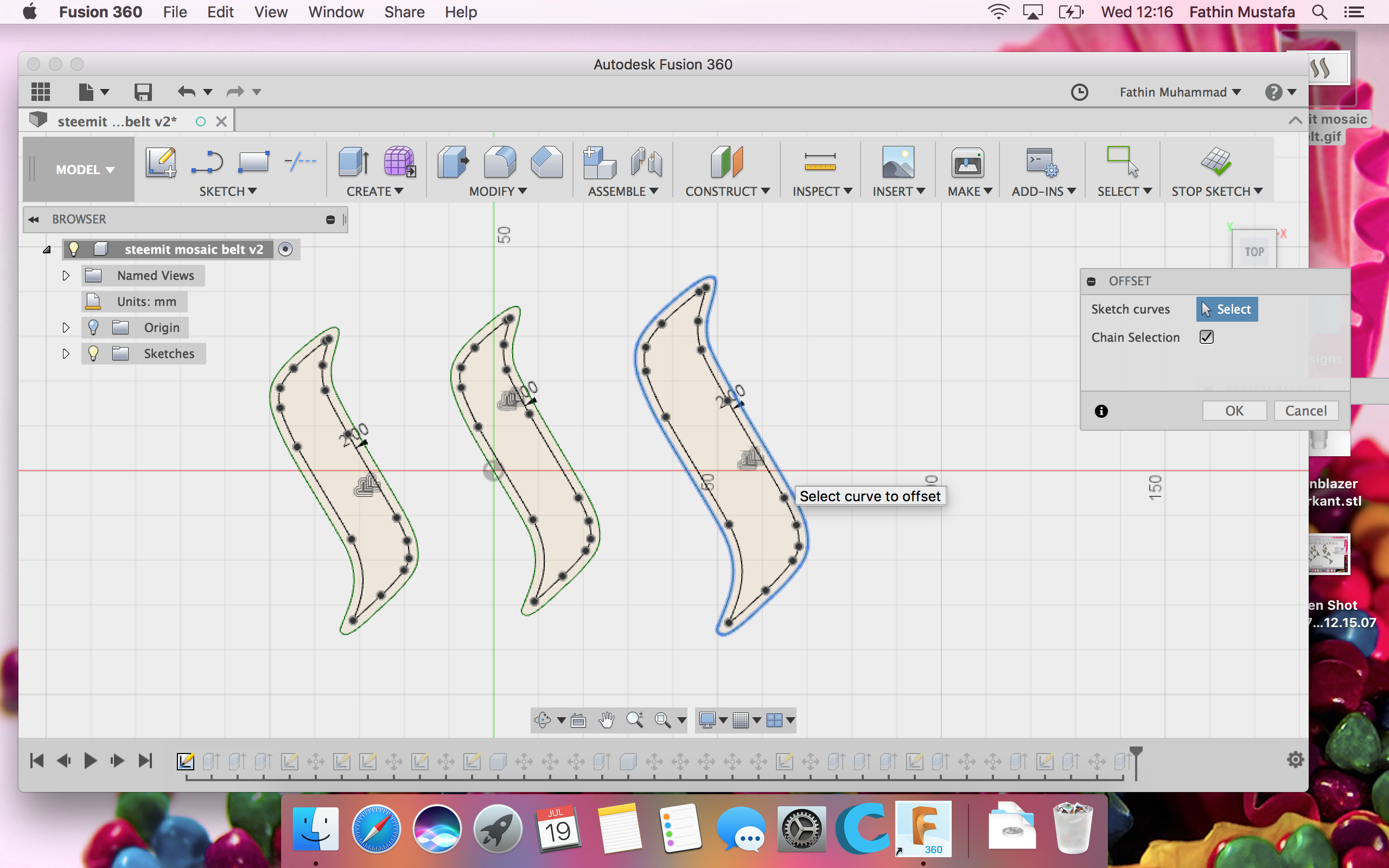Select the Joint tool
The width and height of the screenshot is (1389, 868).
coord(646,162)
